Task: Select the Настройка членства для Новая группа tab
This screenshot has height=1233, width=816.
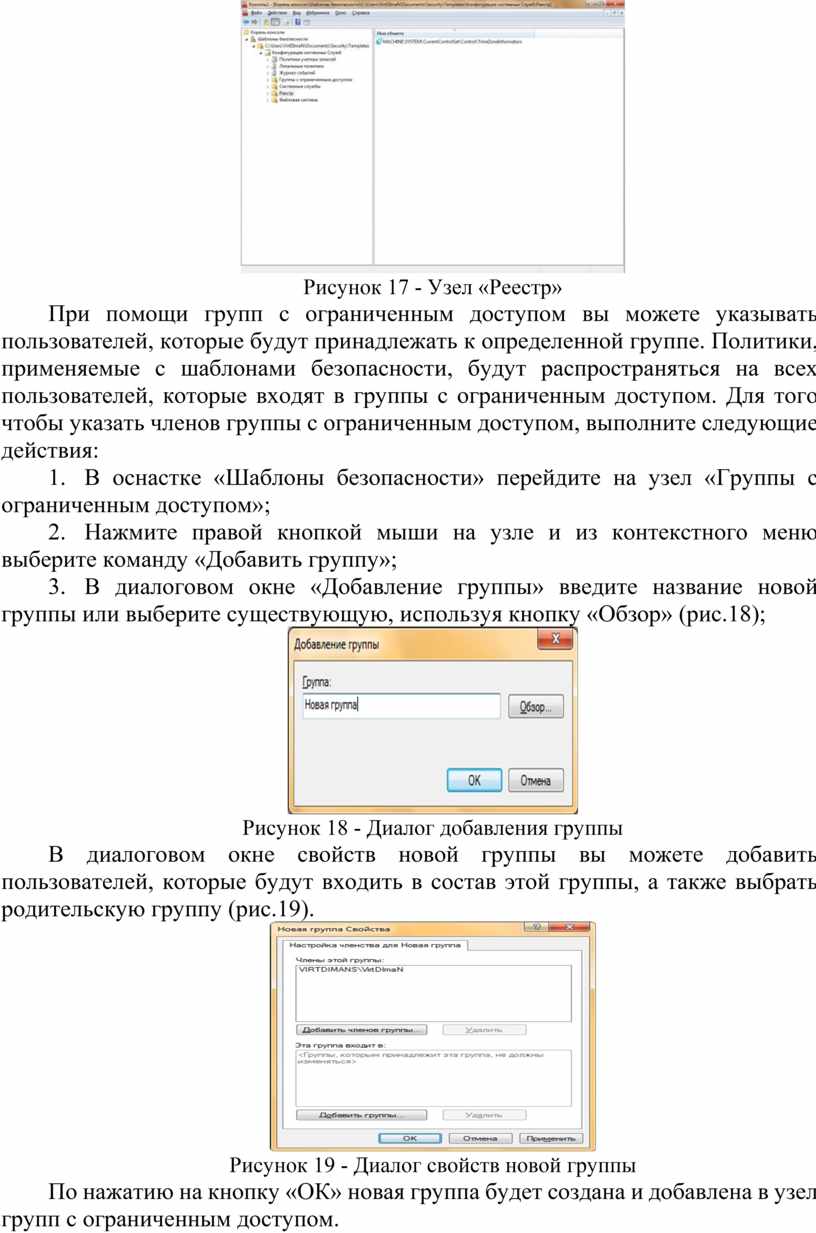Action: click(x=375, y=945)
